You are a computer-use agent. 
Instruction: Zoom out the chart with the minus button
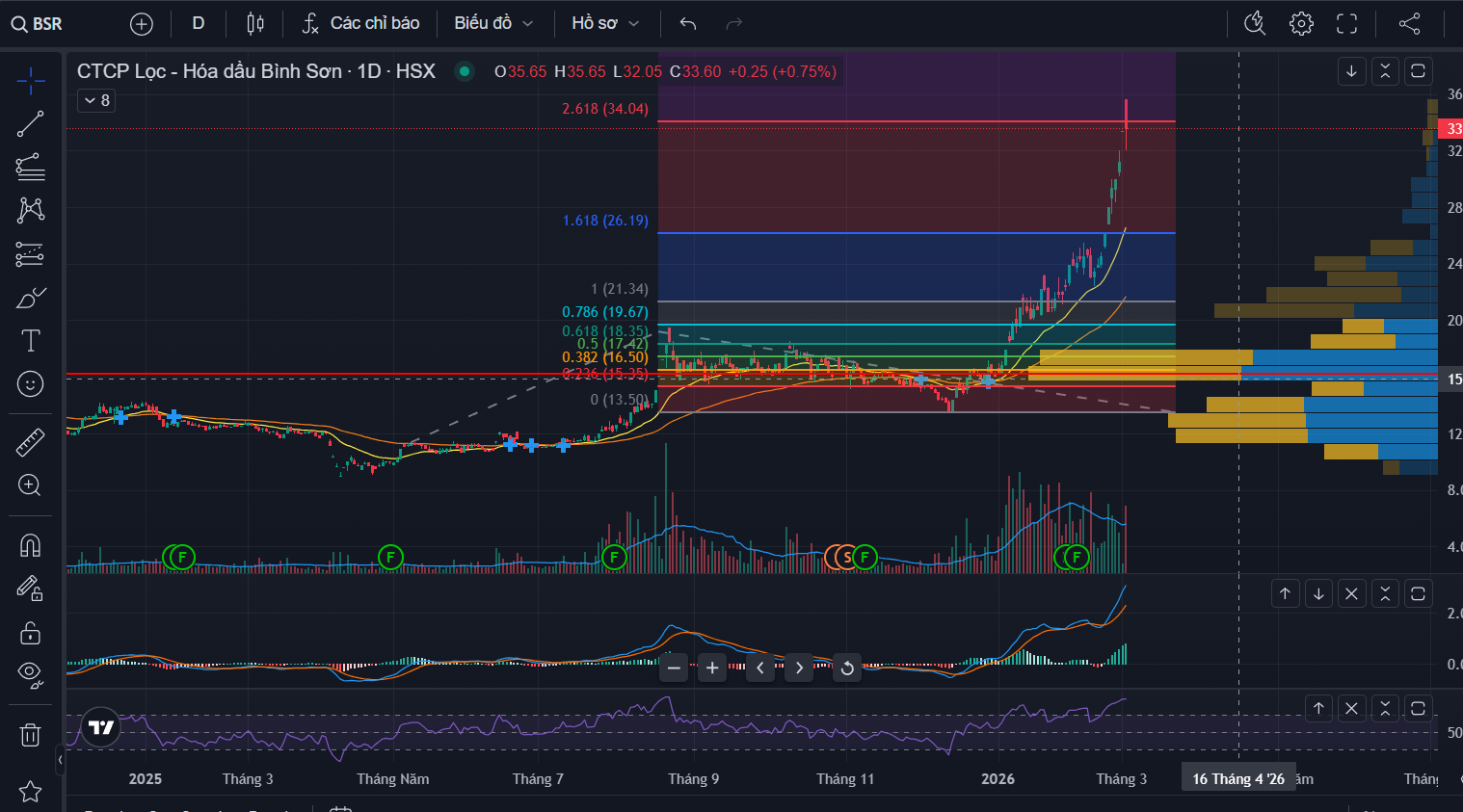(x=674, y=668)
